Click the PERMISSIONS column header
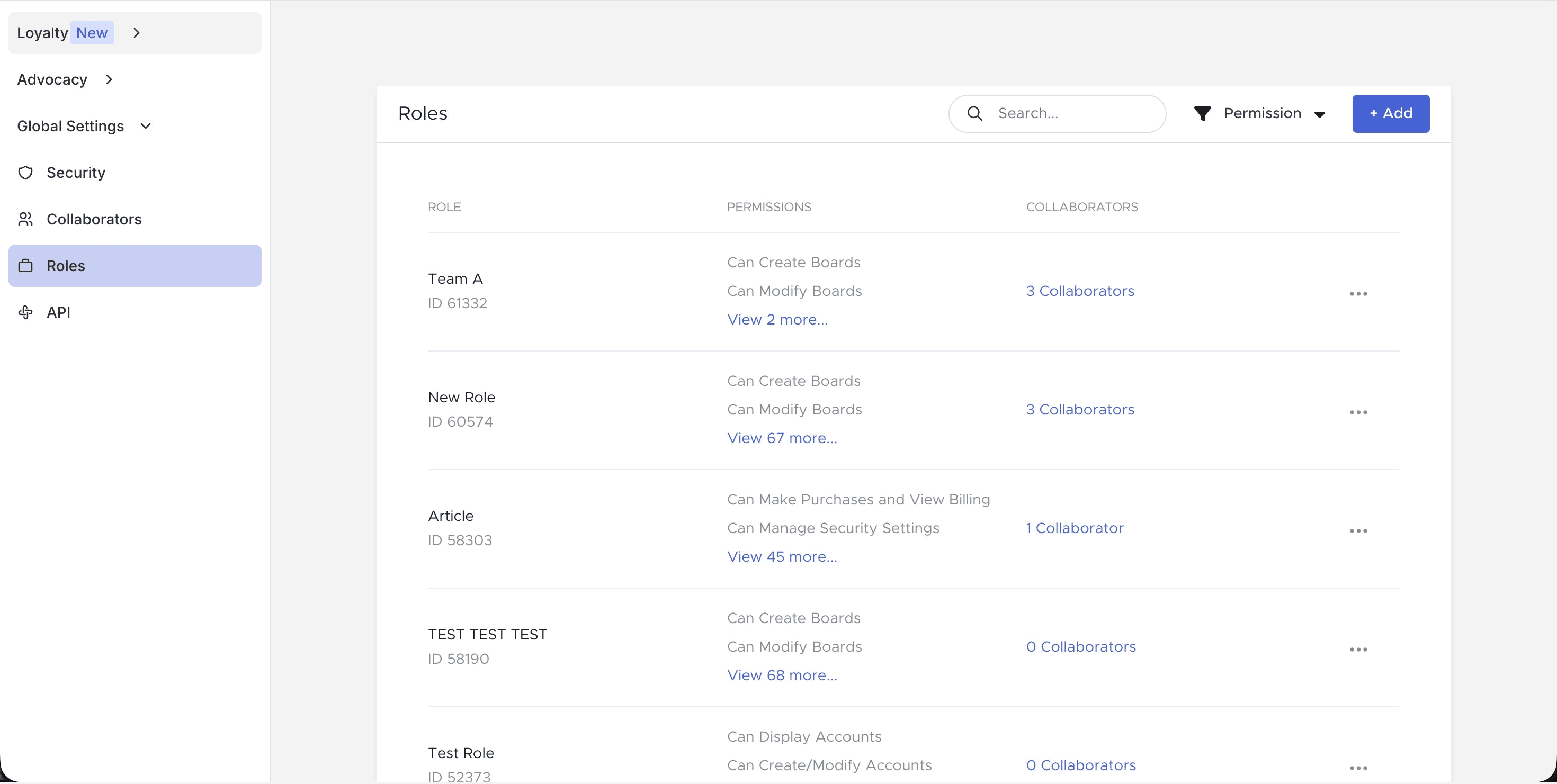The image size is (1557, 784). (769, 207)
